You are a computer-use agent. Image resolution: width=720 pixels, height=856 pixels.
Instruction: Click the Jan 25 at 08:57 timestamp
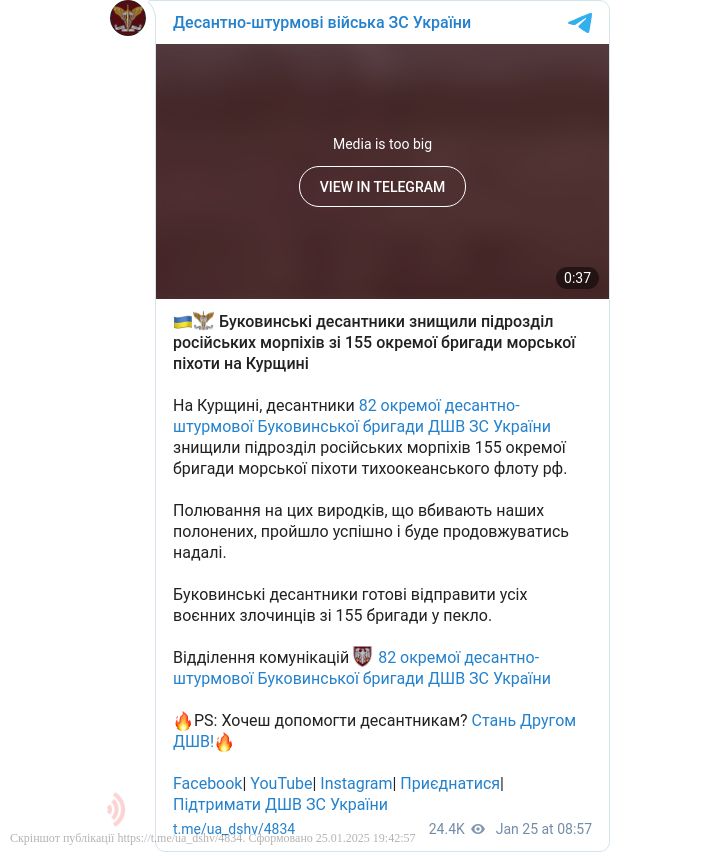(x=544, y=829)
